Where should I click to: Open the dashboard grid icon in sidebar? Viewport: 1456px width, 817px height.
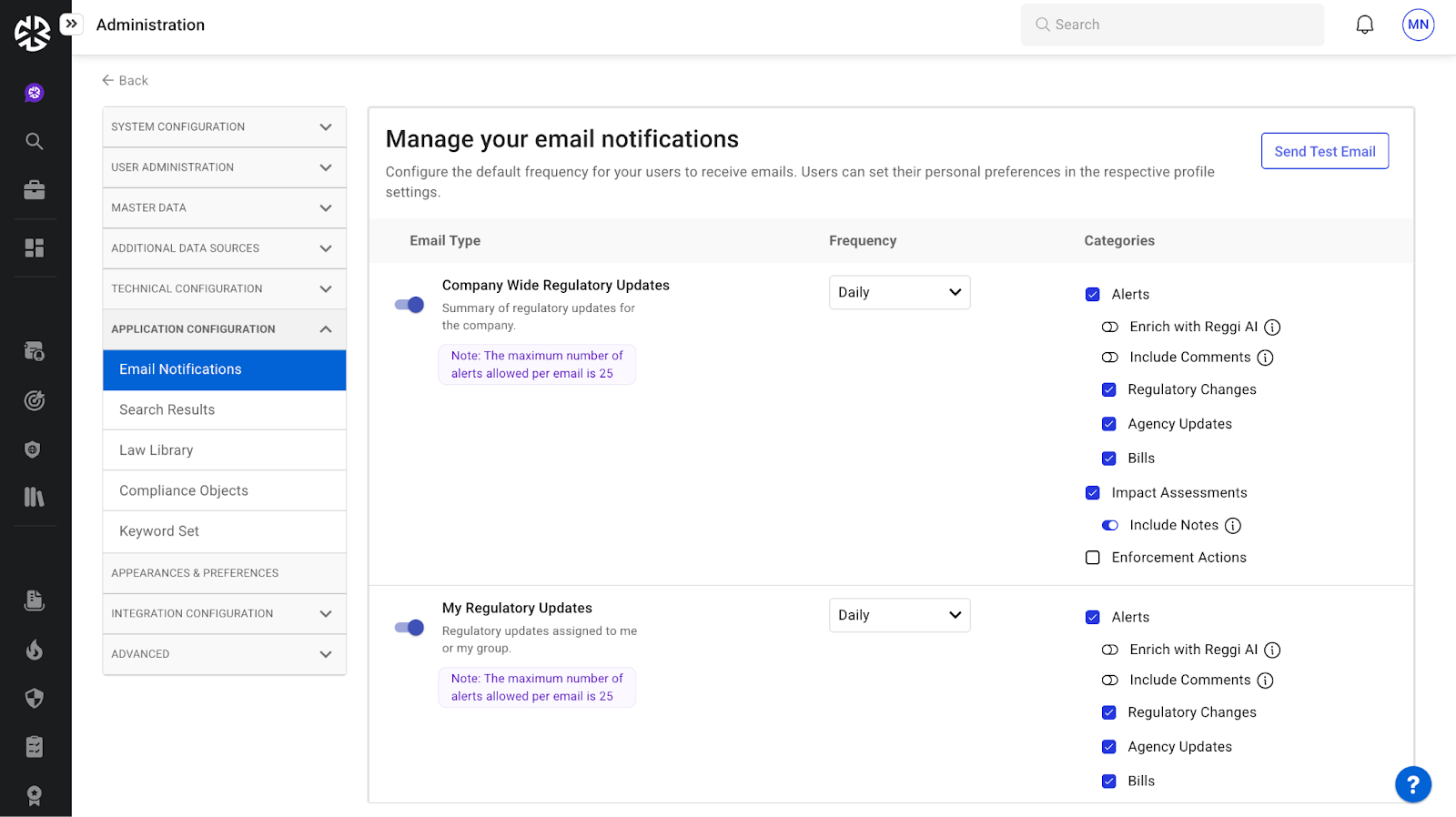pyautogui.click(x=35, y=247)
